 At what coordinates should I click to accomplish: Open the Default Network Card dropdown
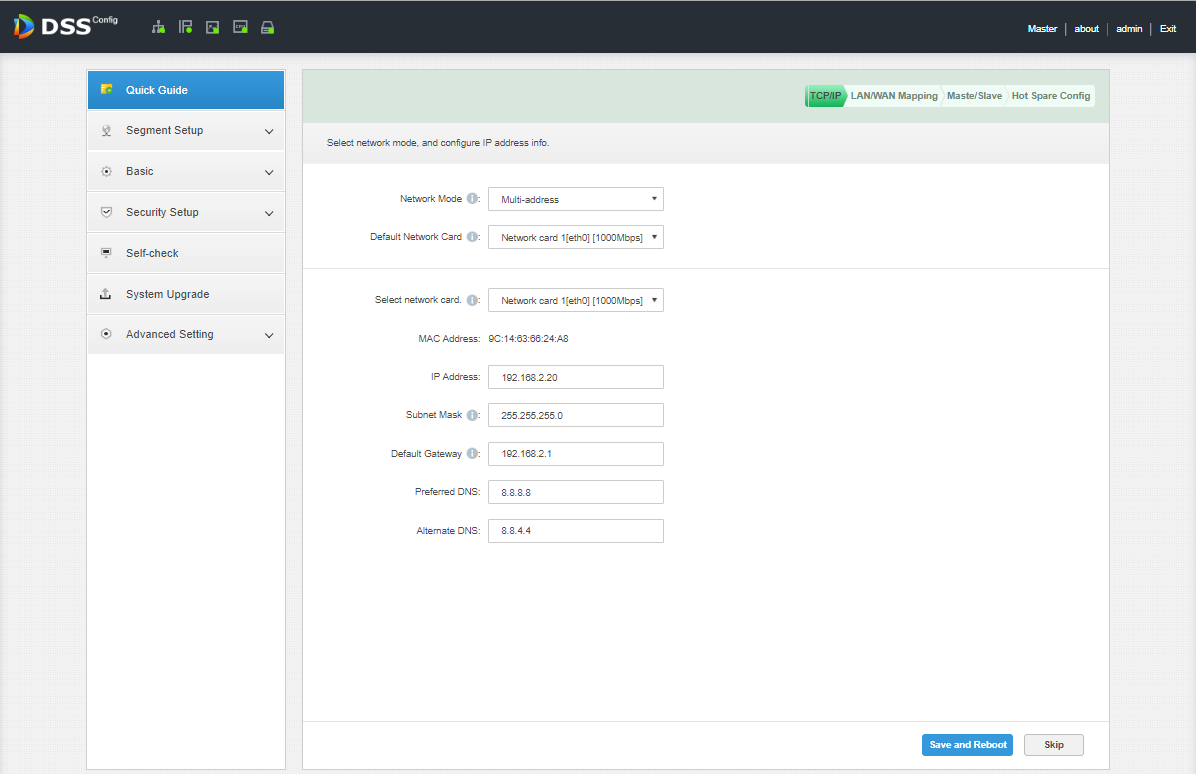pyautogui.click(x=575, y=238)
